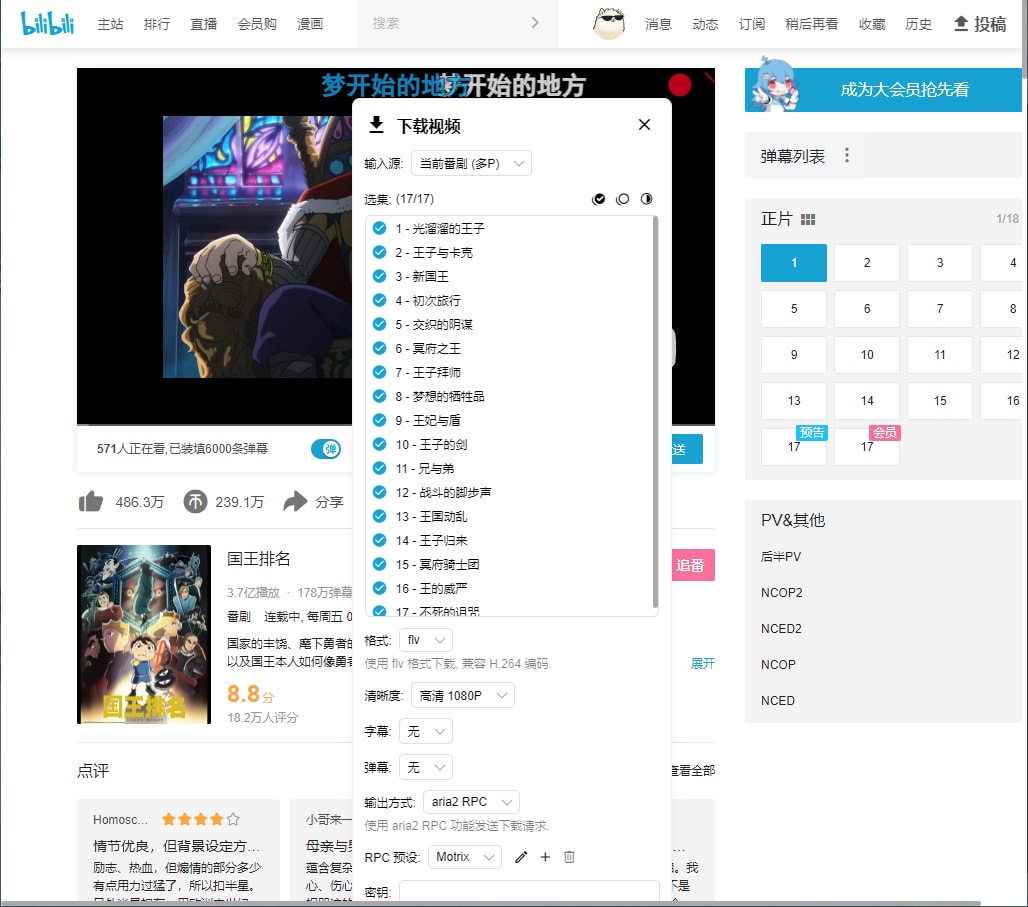This screenshot has width=1028, height=907.
Task: Select episode 10 in 正片 list
Action: point(867,354)
